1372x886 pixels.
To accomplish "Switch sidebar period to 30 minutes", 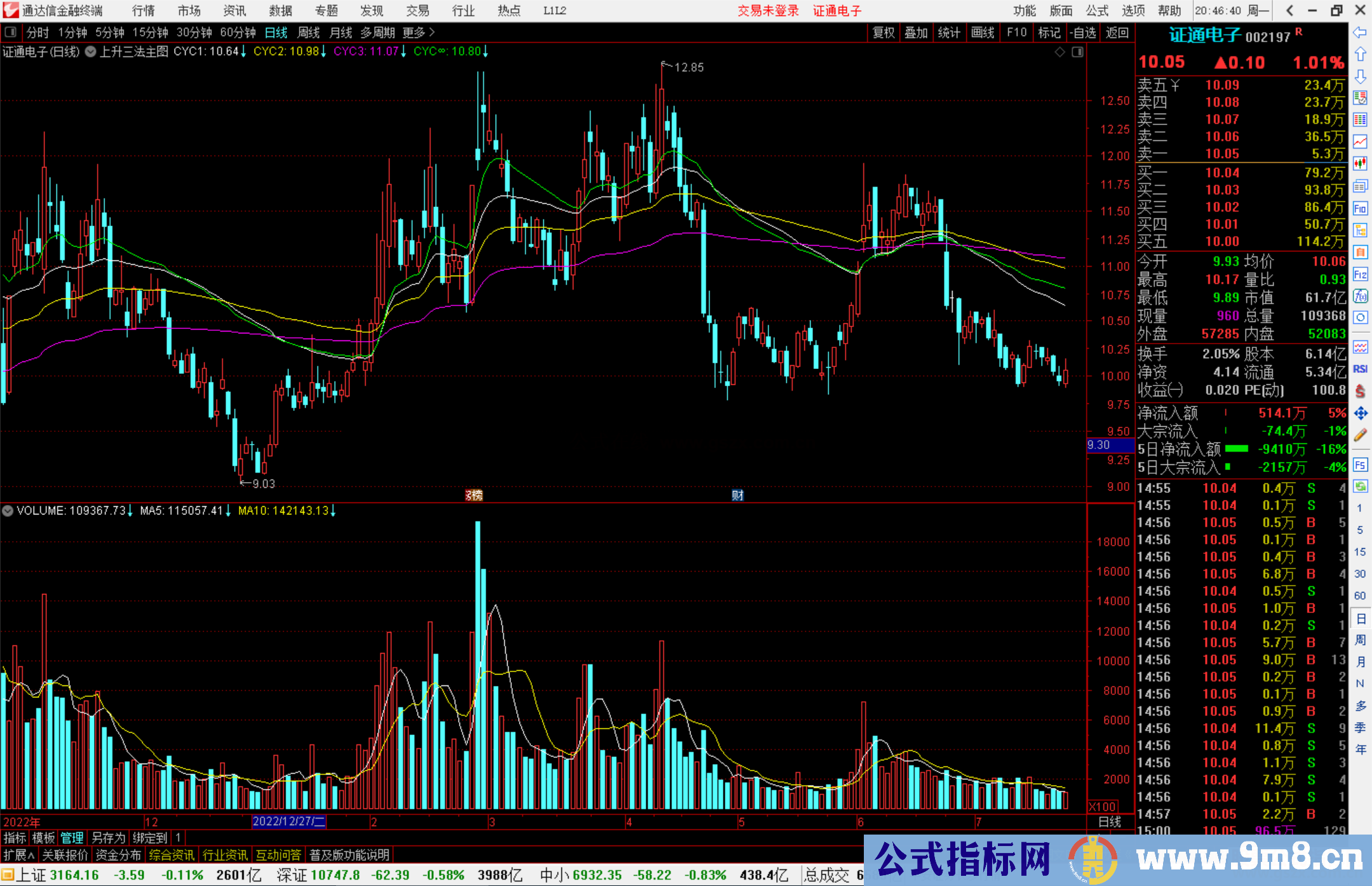I will 1360,574.
